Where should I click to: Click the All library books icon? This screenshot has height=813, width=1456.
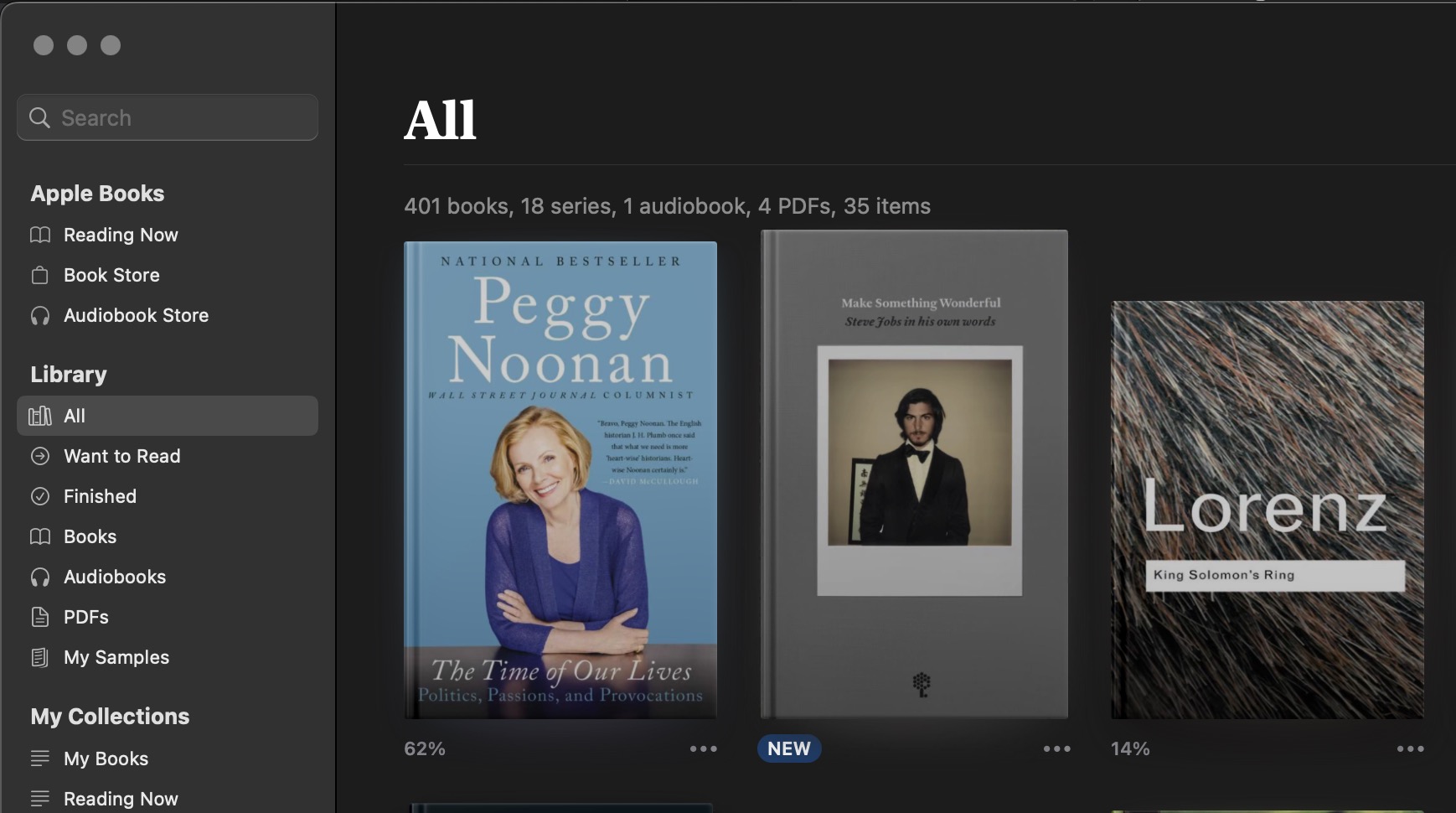[40, 416]
